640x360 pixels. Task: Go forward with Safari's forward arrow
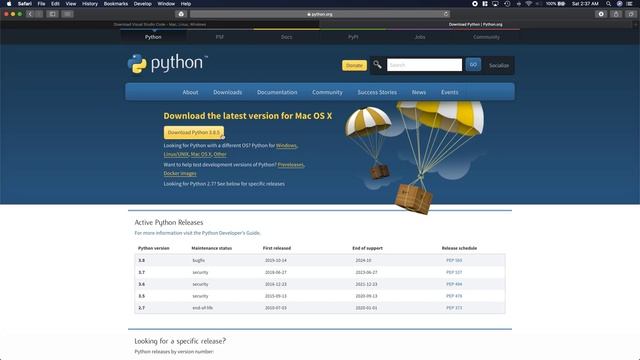(x=39, y=14)
